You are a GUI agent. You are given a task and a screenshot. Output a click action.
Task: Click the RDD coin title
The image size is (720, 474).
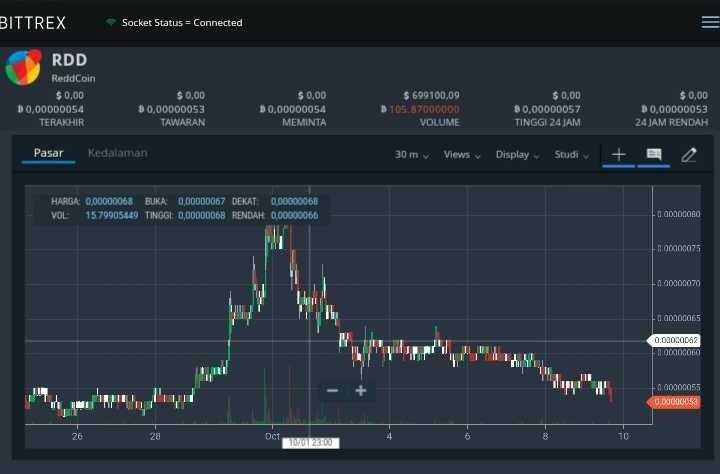point(69,60)
